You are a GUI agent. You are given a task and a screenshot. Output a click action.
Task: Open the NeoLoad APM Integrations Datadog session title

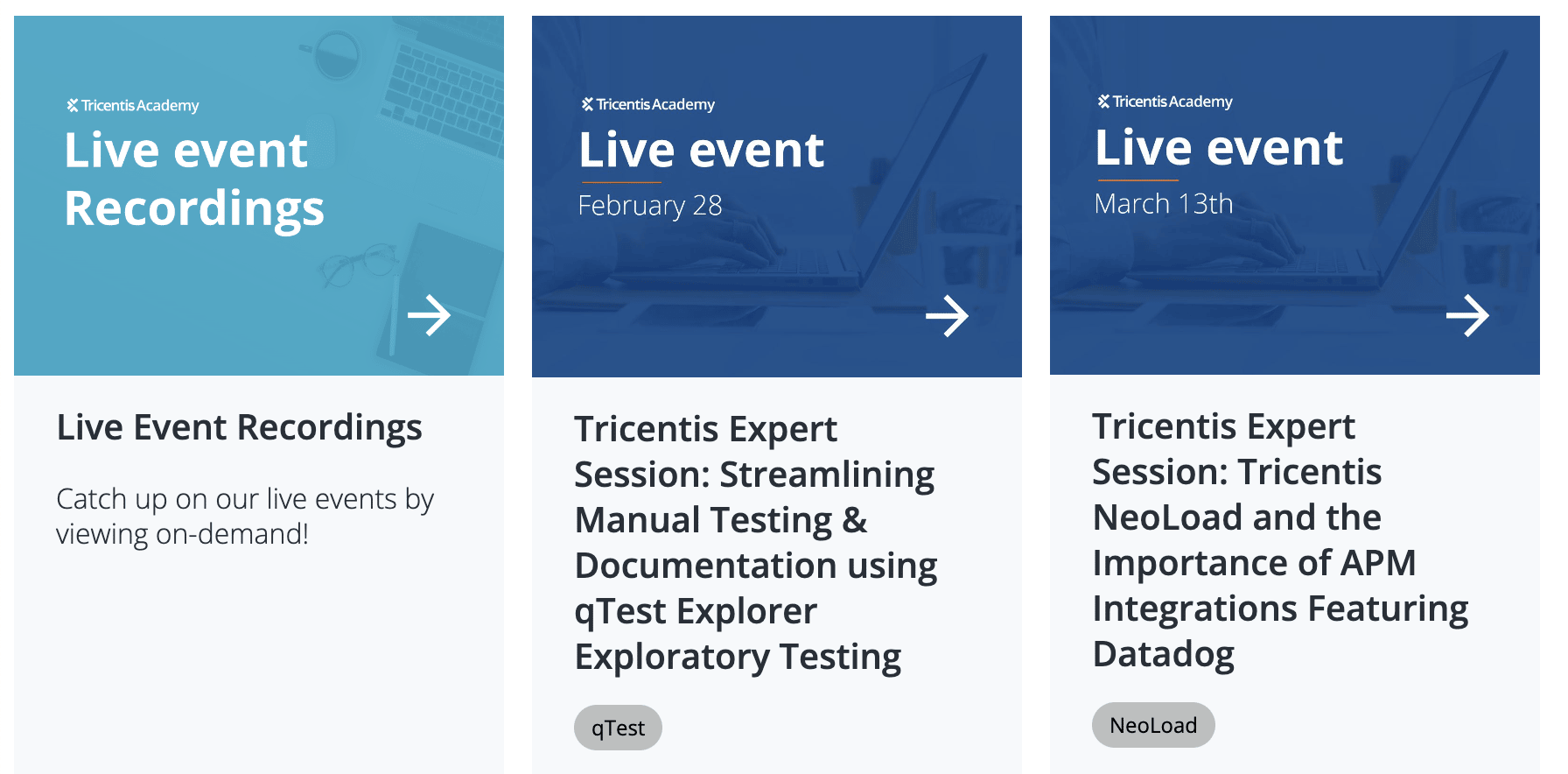click(x=1279, y=540)
